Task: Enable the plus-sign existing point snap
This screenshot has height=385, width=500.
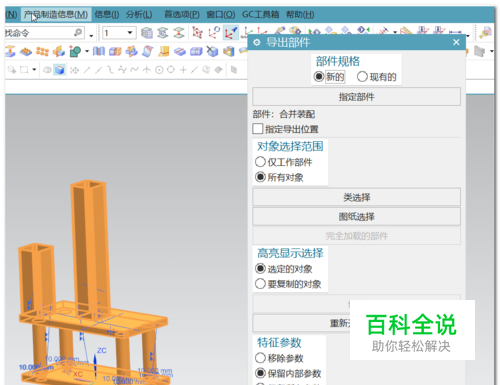Action: click(x=183, y=70)
